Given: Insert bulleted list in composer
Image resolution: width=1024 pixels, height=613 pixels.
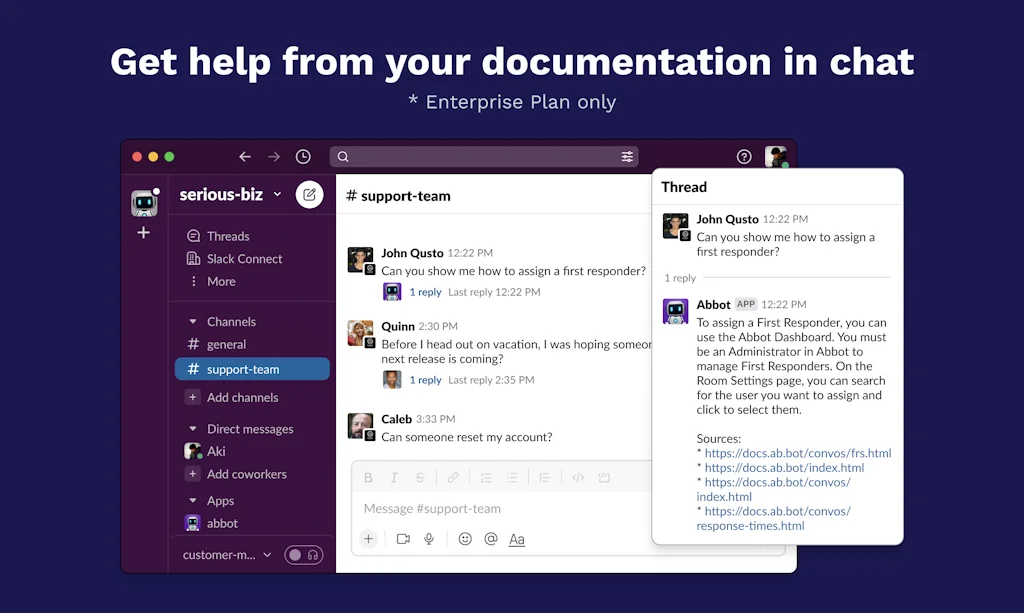Looking at the screenshot, I should click(x=512, y=478).
